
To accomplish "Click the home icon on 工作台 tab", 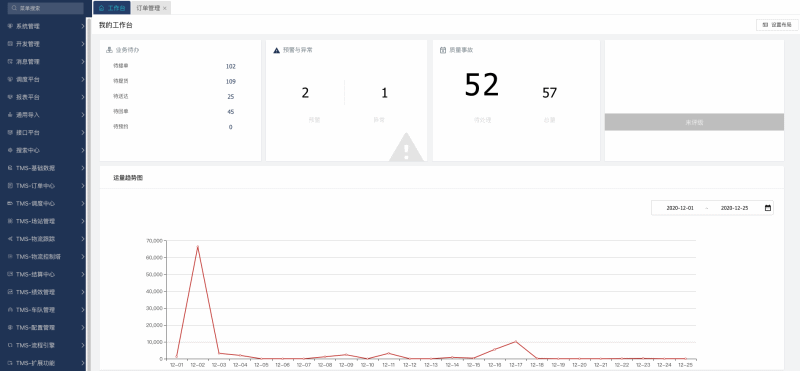I will coord(101,8).
